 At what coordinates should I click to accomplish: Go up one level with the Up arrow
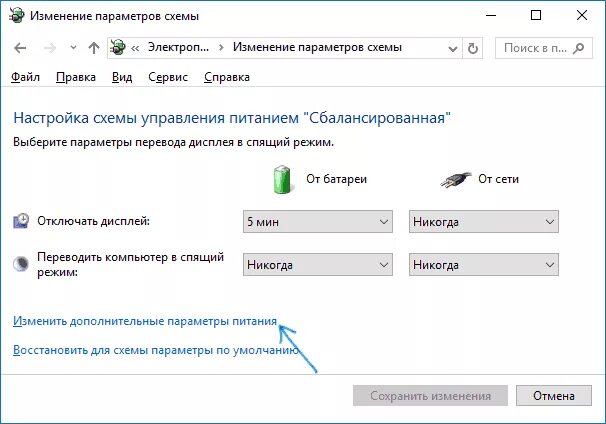(94, 48)
